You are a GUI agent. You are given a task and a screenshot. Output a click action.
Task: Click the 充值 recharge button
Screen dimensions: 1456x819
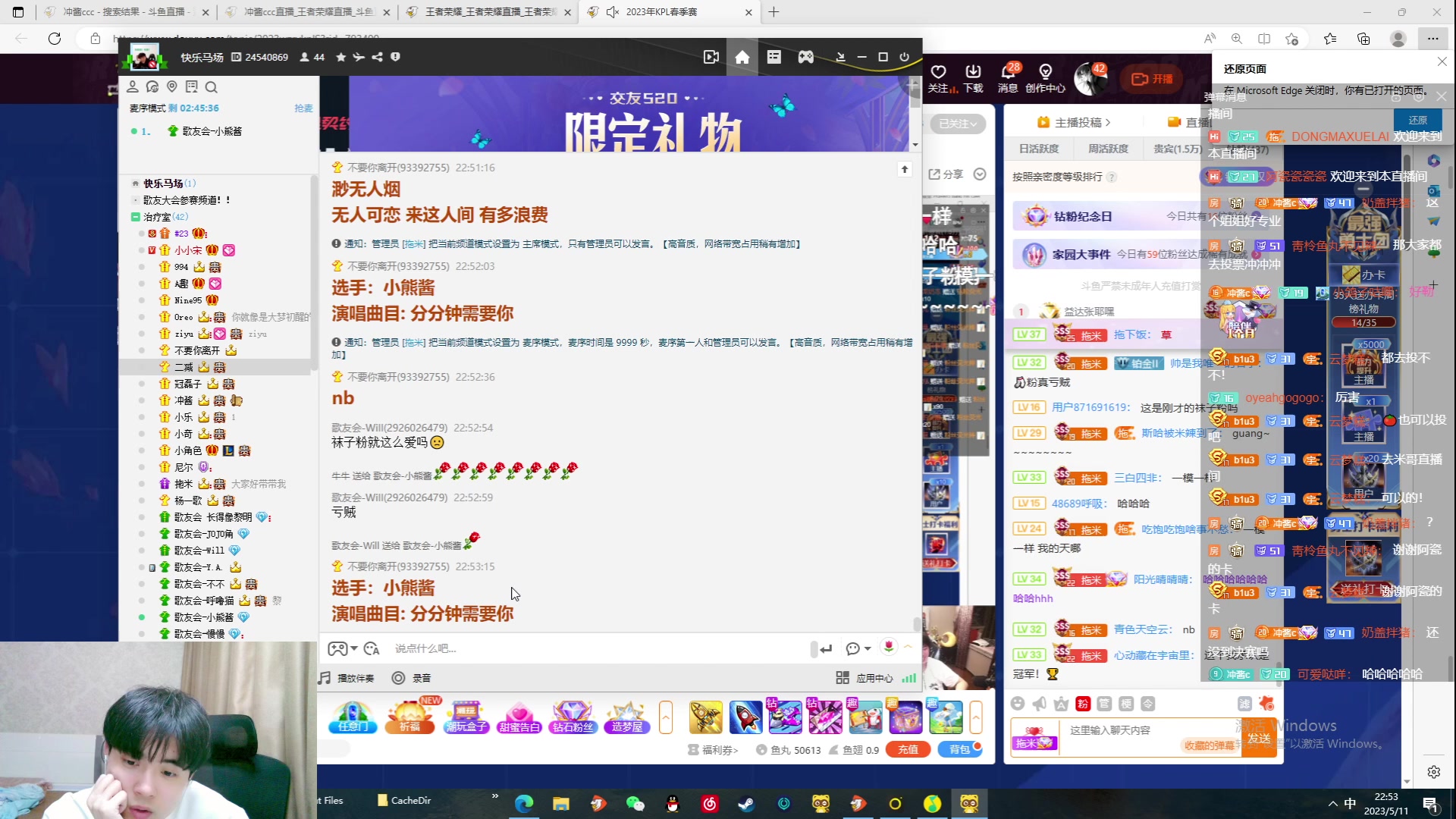pyautogui.click(x=908, y=749)
